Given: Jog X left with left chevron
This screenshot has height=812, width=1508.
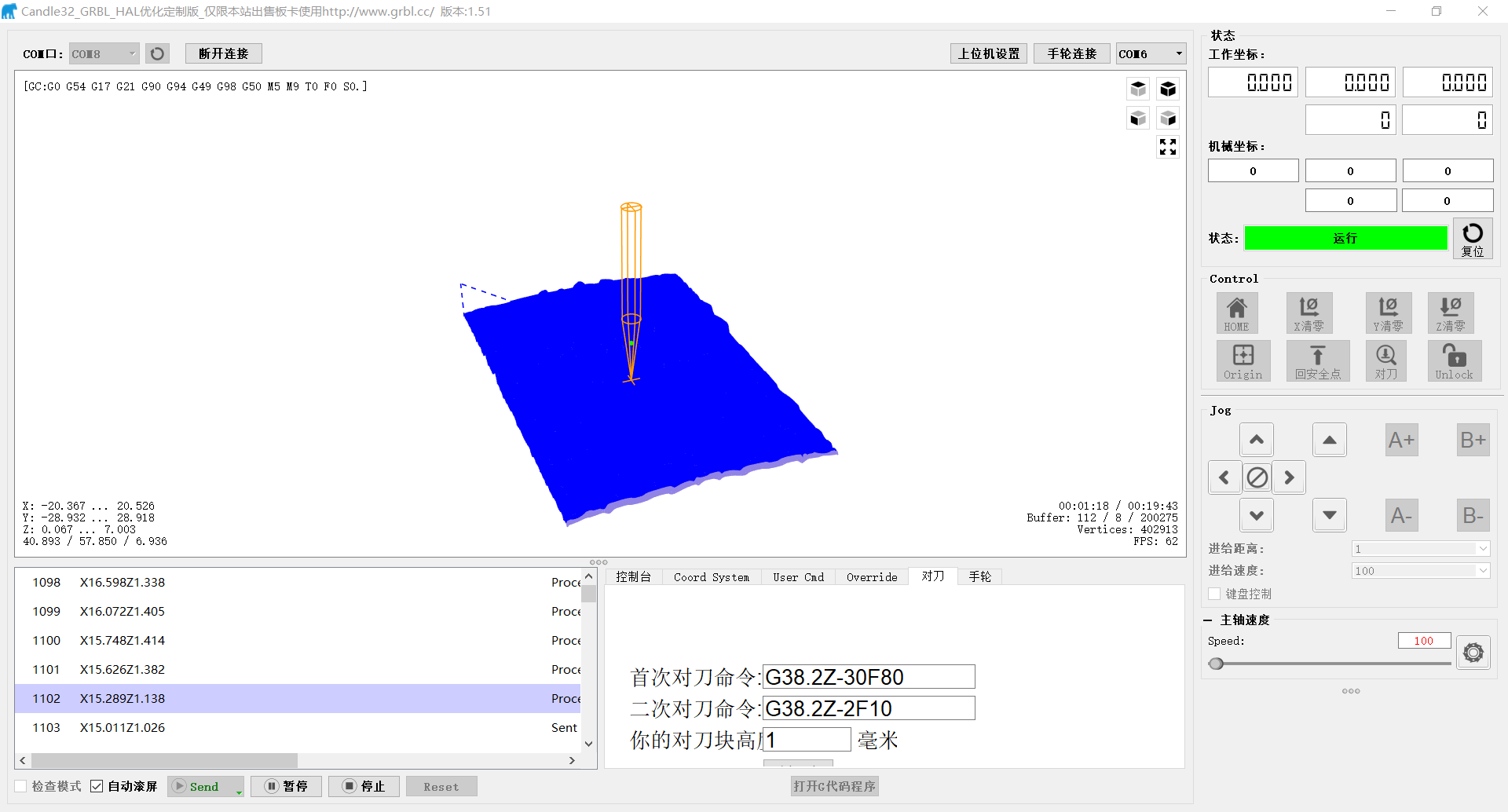Looking at the screenshot, I should 1224,477.
